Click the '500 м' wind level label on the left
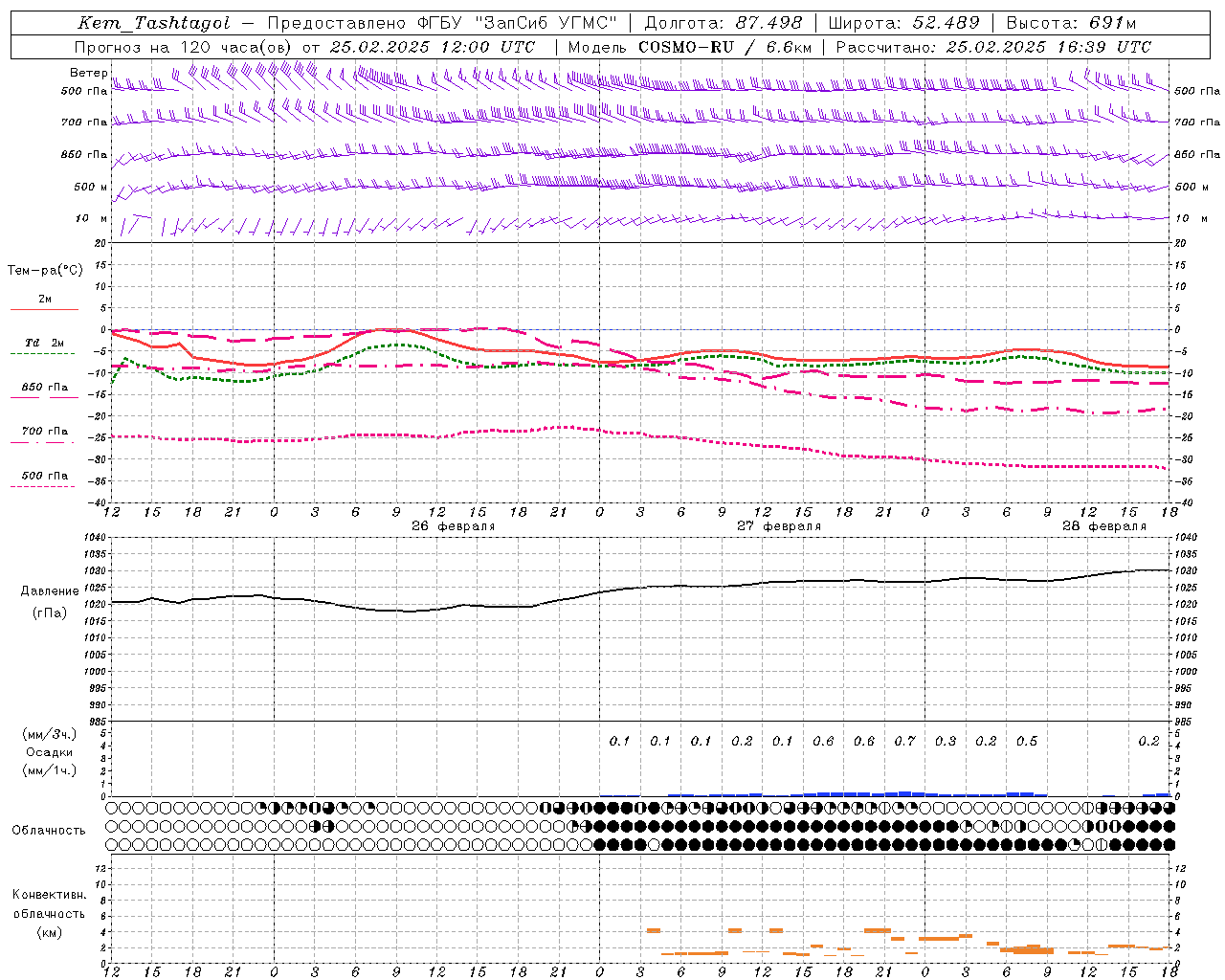 (91, 188)
